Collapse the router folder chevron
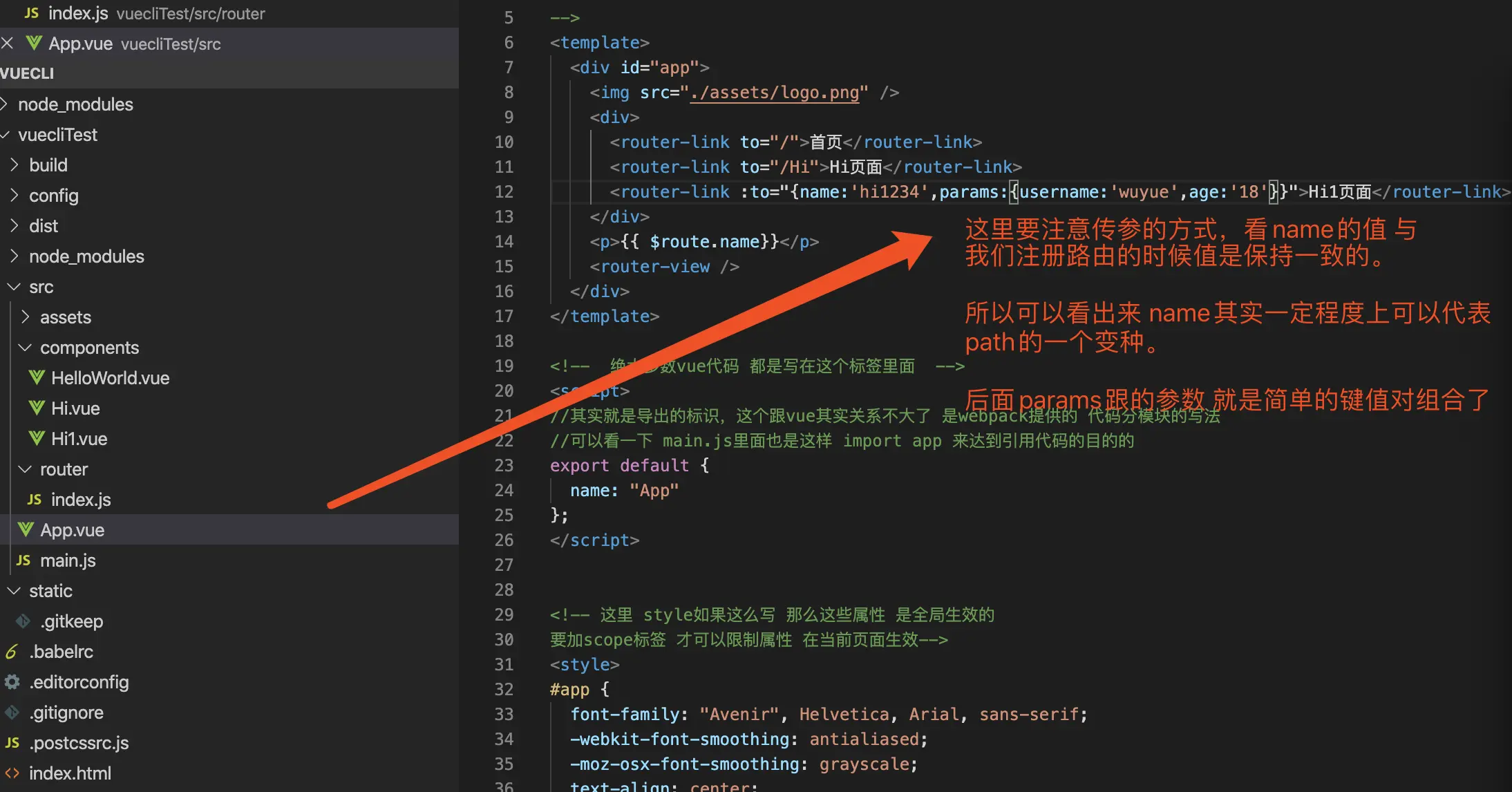1512x792 pixels. (25, 469)
